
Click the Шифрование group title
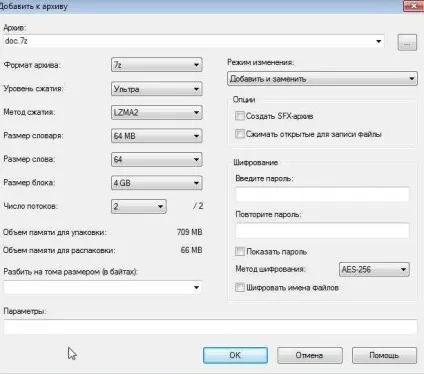pyautogui.click(x=256, y=163)
